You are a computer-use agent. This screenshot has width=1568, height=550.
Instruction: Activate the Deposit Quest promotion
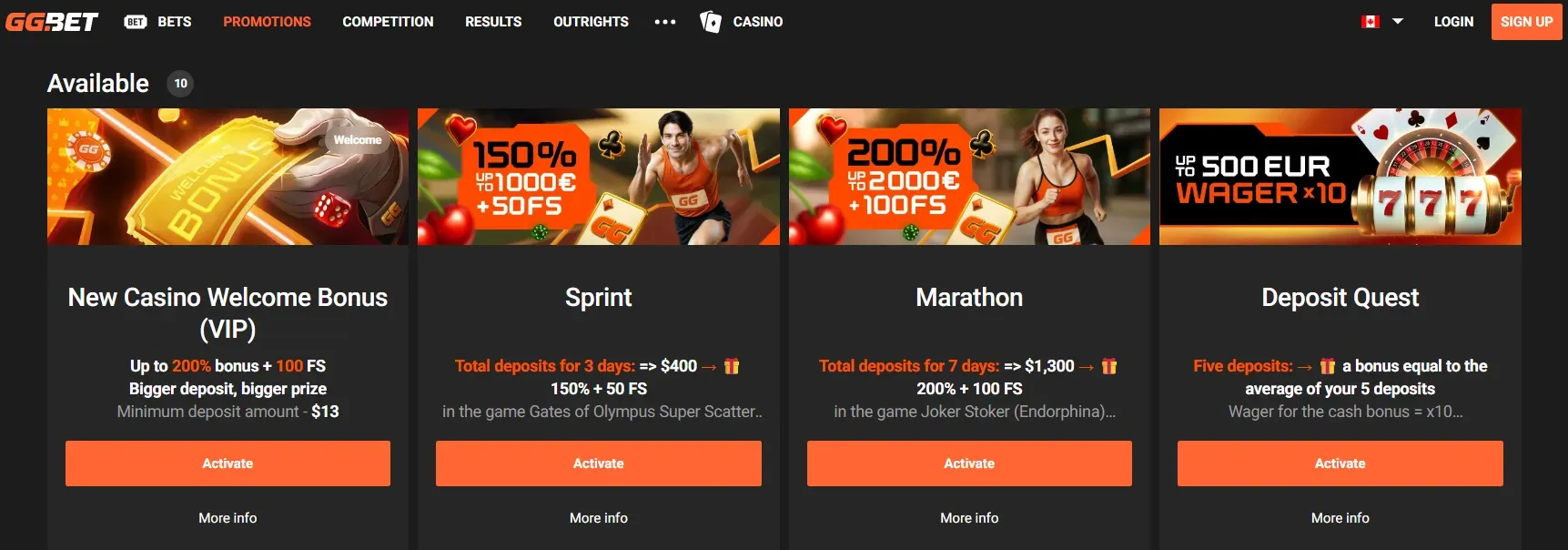pyautogui.click(x=1340, y=463)
